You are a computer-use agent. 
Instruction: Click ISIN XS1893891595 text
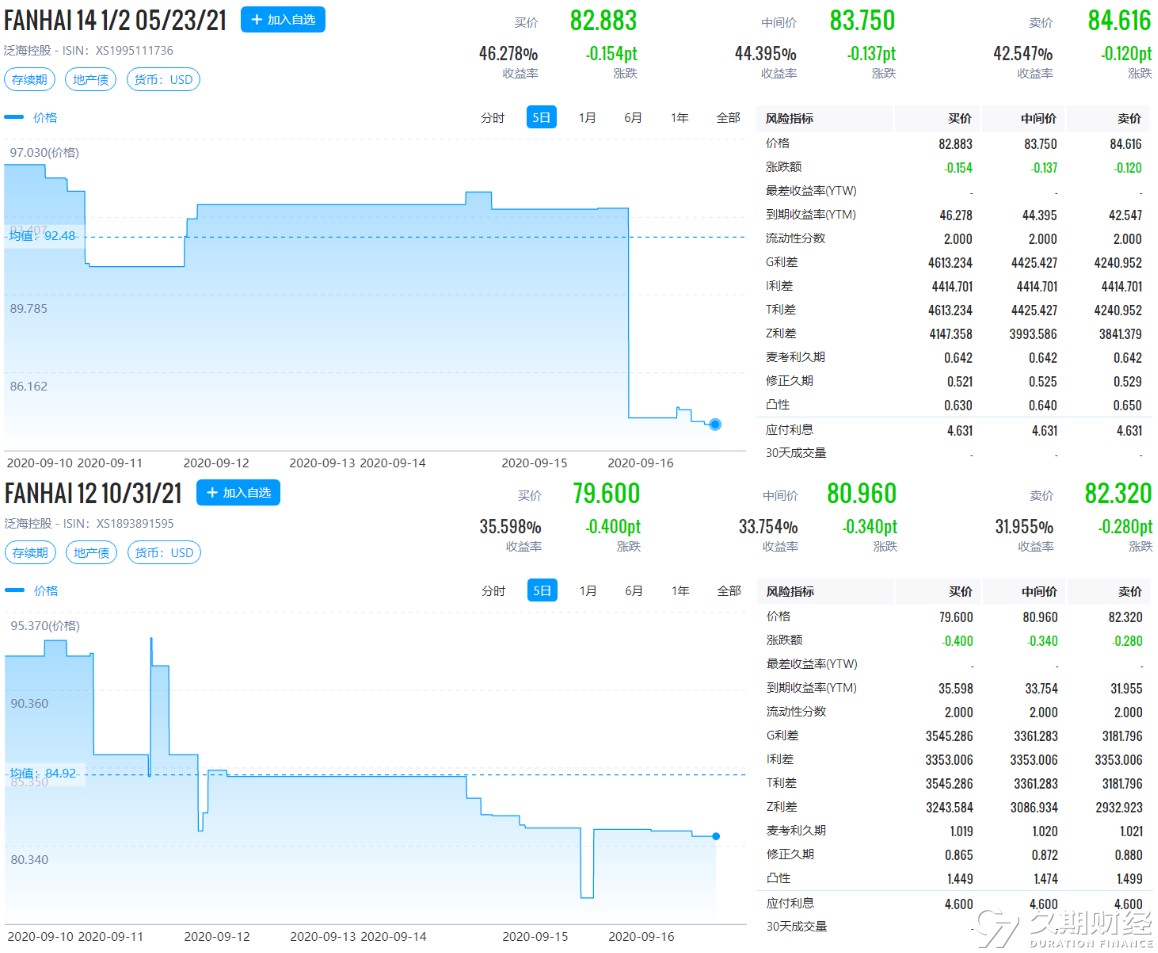coord(135,523)
